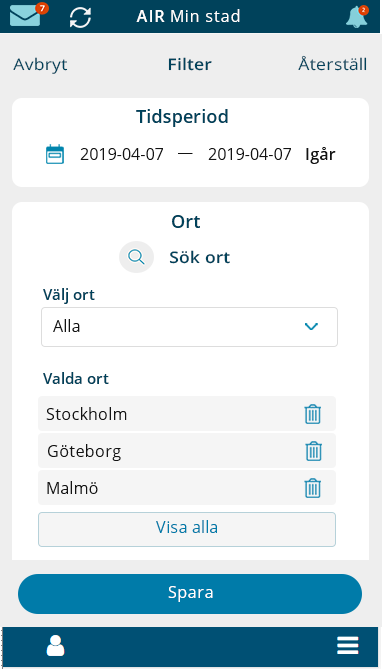Expand the Välj ort dropdown showing Alla
Image resolution: width=382 pixels, height=669 pixels.
click(x=190, y=327)
